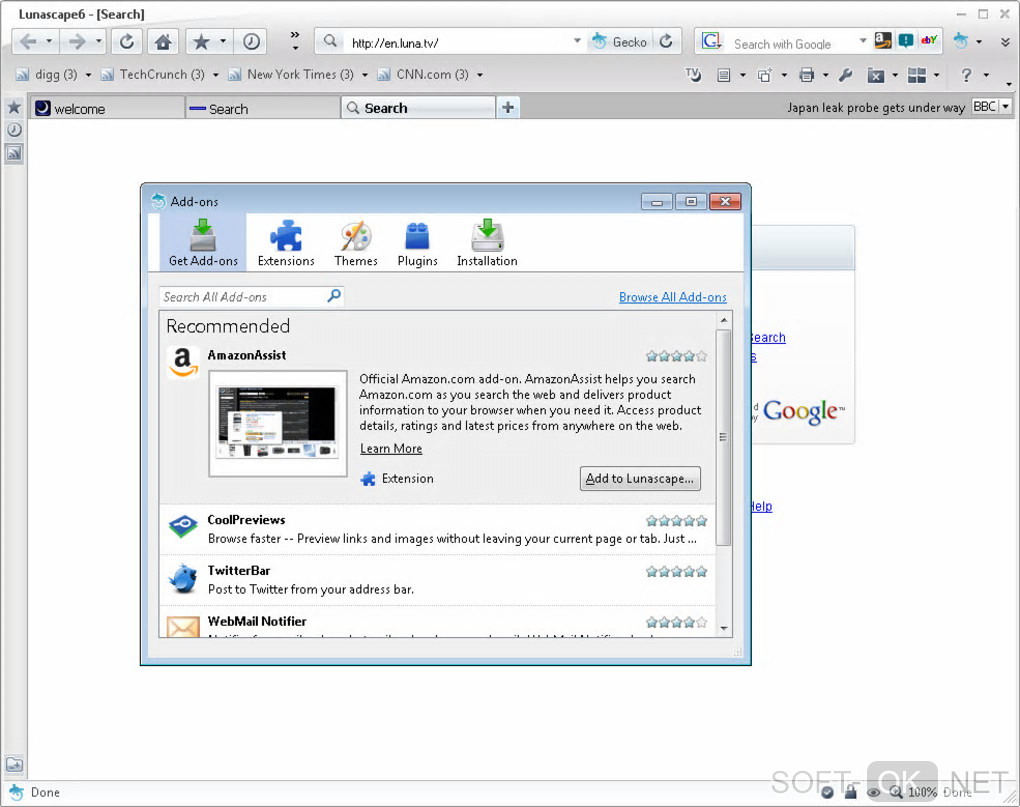This screenshot has width=1020, height=807.
Task: Open sidebar RSS feeds panel
Action: pyautogui.click(x=14, y=153)
